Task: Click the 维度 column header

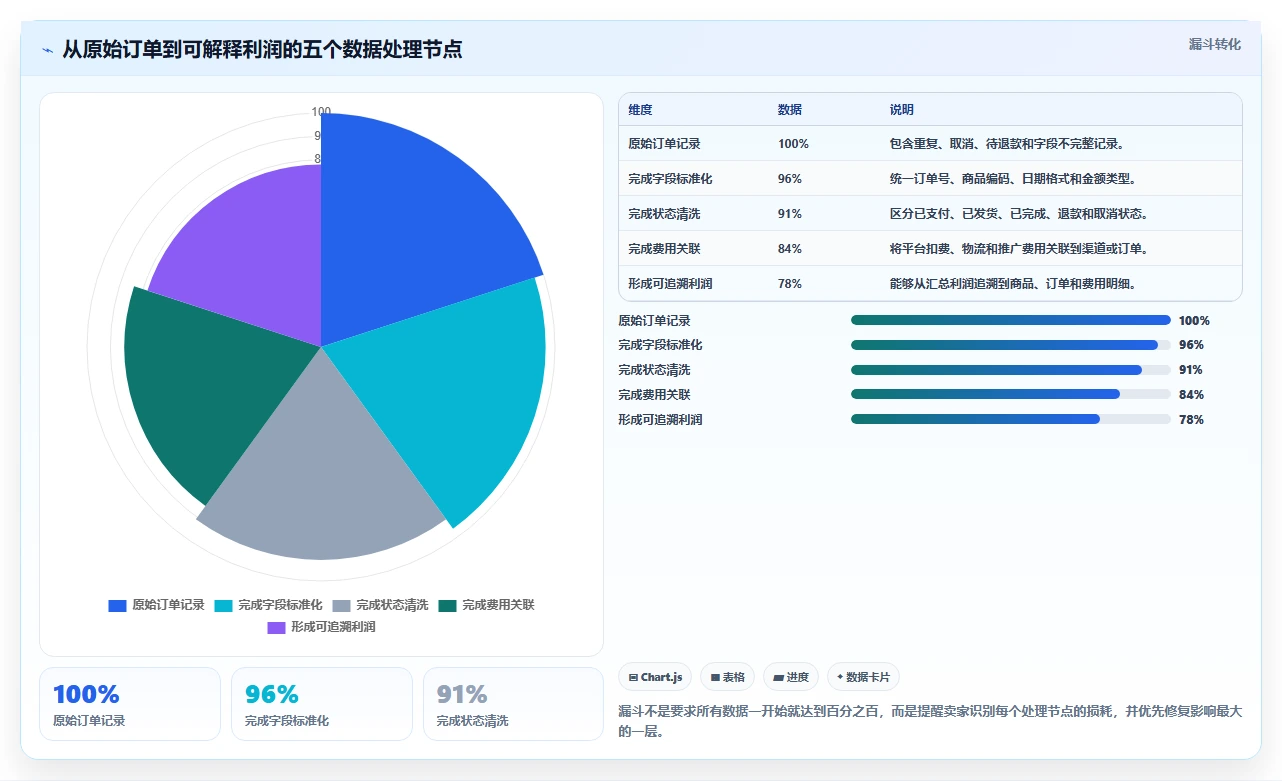Action: click(640, 110)
